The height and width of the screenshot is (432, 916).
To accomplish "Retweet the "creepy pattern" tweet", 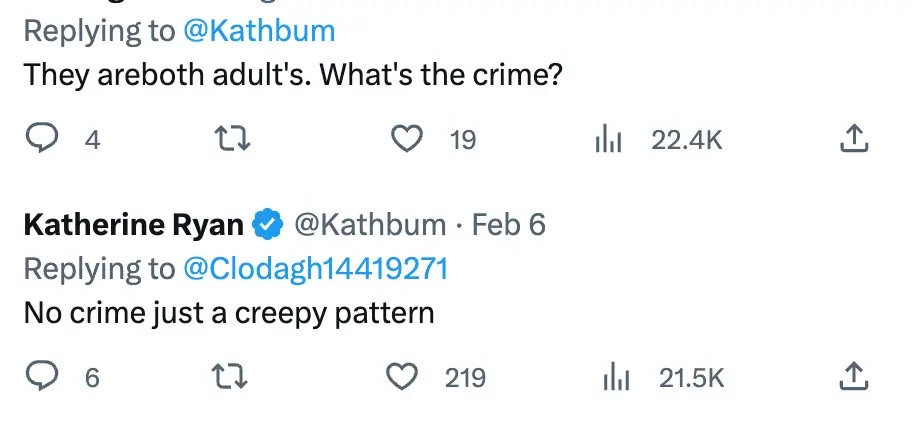I will tap(232, 376).
